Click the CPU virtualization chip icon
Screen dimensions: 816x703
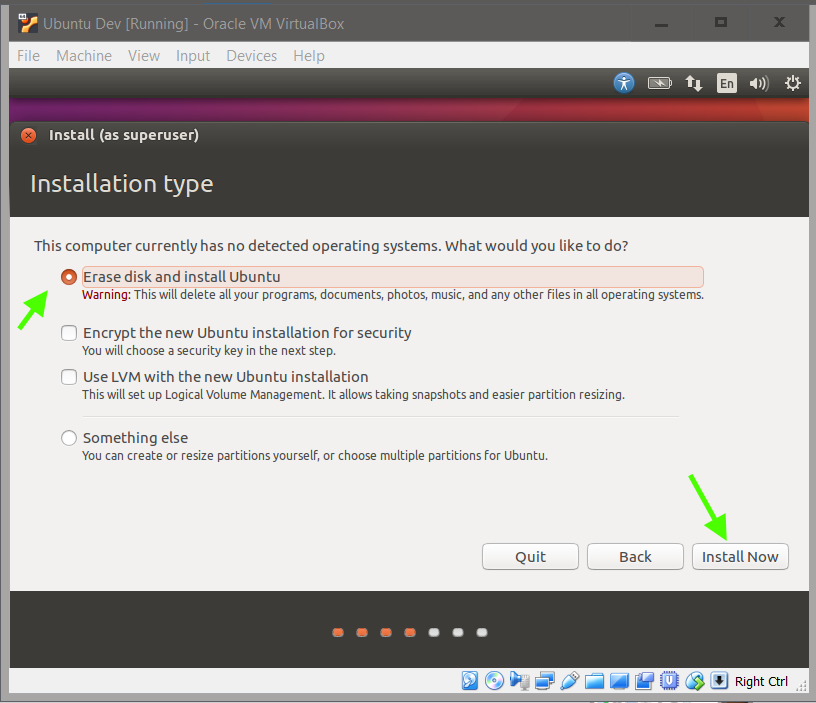pos(669,681)
